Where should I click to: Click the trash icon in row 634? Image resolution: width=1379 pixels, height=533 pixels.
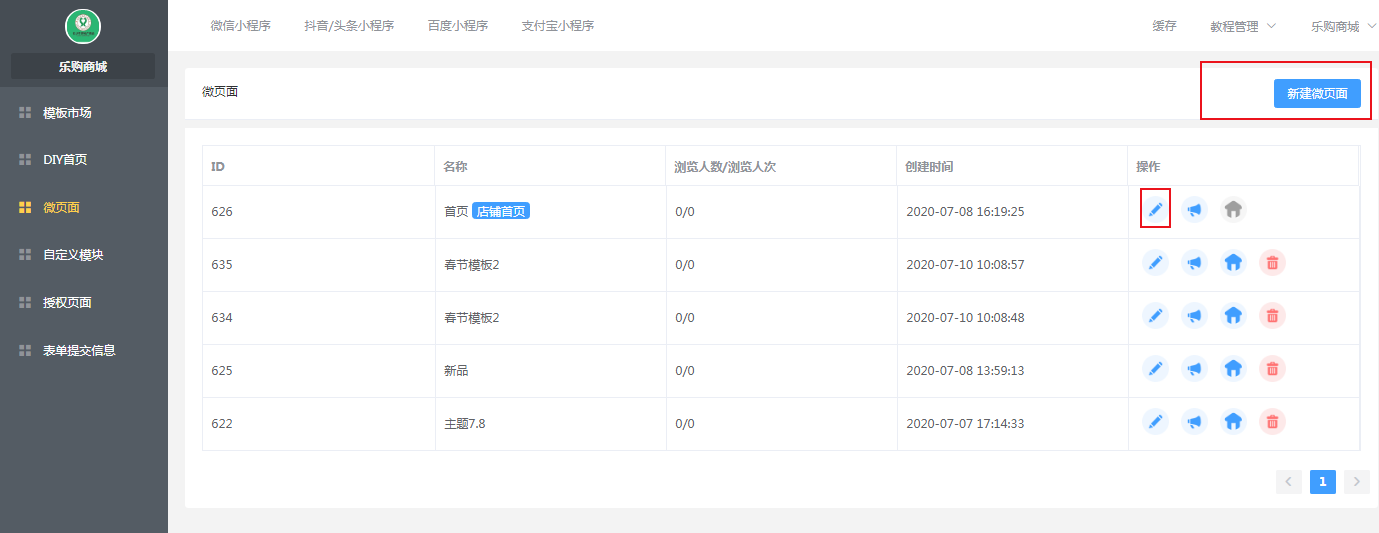pos(1272,316)
